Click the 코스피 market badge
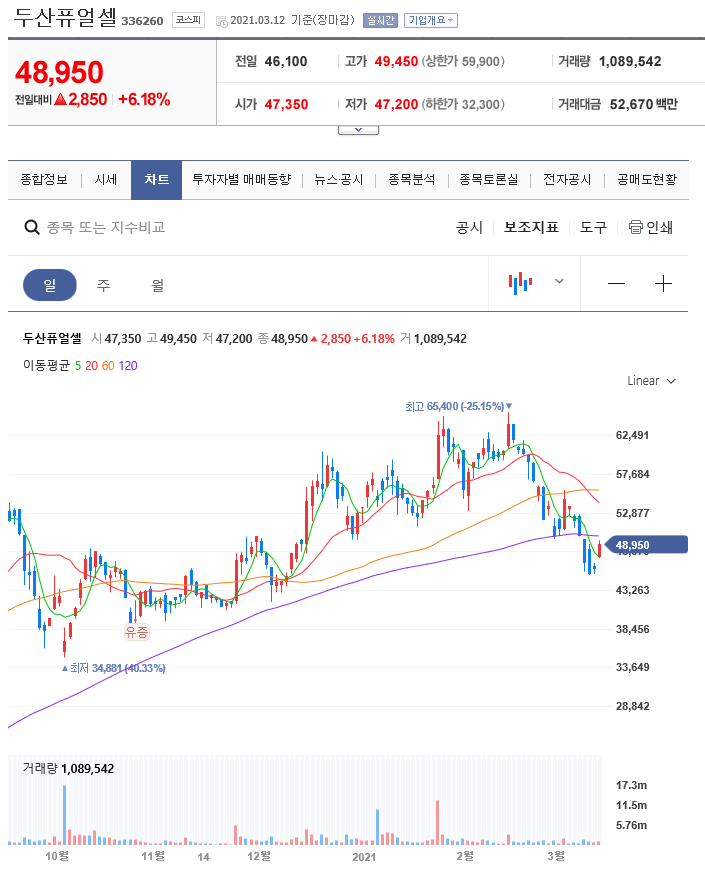 coord(188,20)
